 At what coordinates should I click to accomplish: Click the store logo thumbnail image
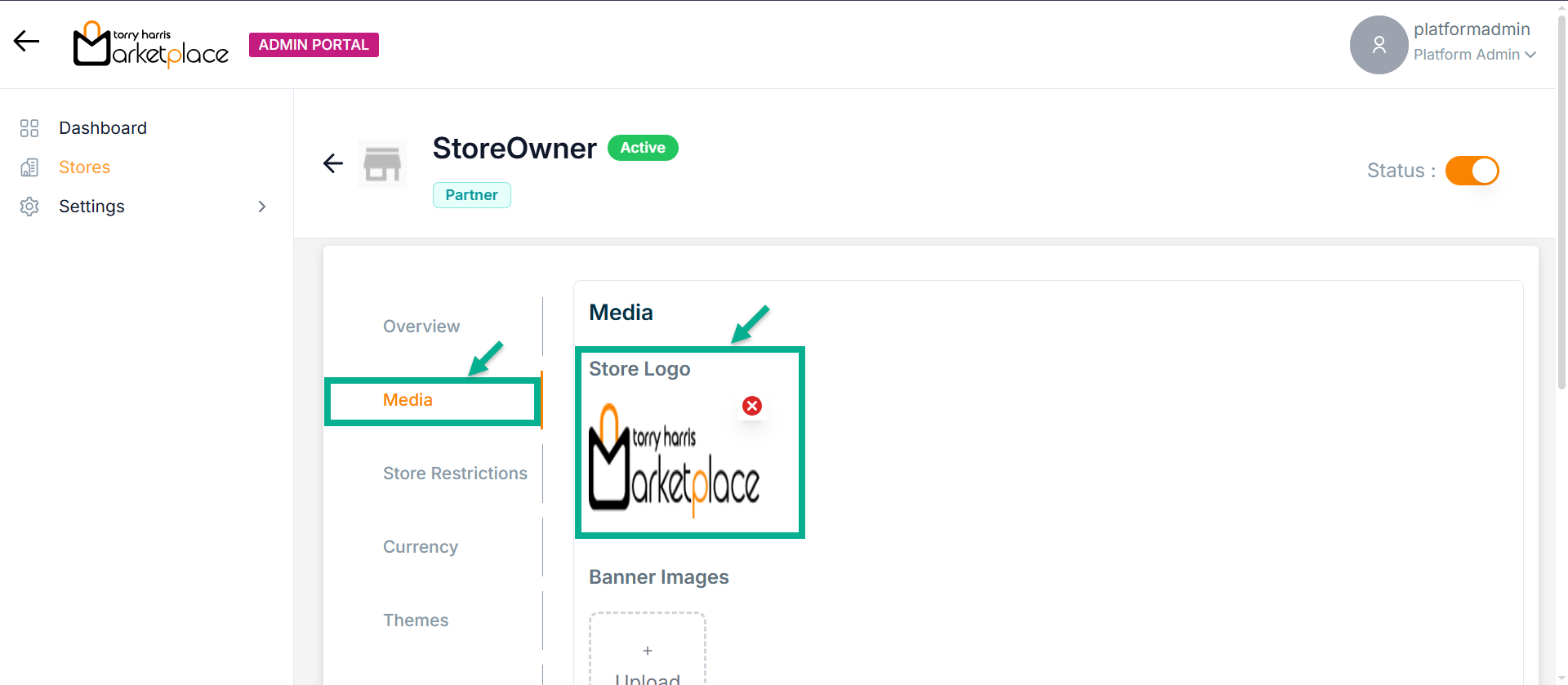point(674,461)
